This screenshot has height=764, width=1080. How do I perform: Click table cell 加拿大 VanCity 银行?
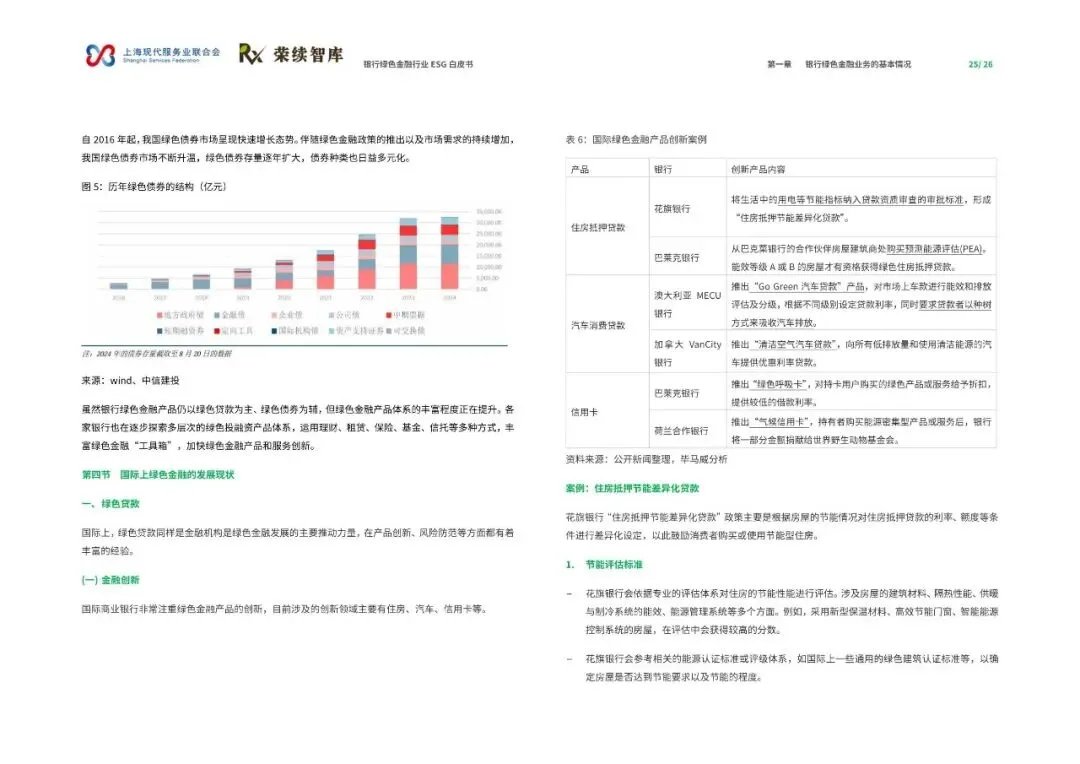tap(687, 353)
